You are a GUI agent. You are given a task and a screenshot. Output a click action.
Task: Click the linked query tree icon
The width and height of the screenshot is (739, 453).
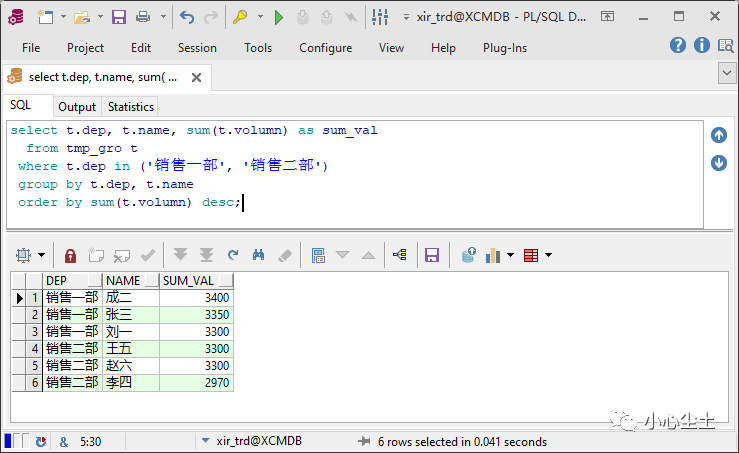click(400, 255)
